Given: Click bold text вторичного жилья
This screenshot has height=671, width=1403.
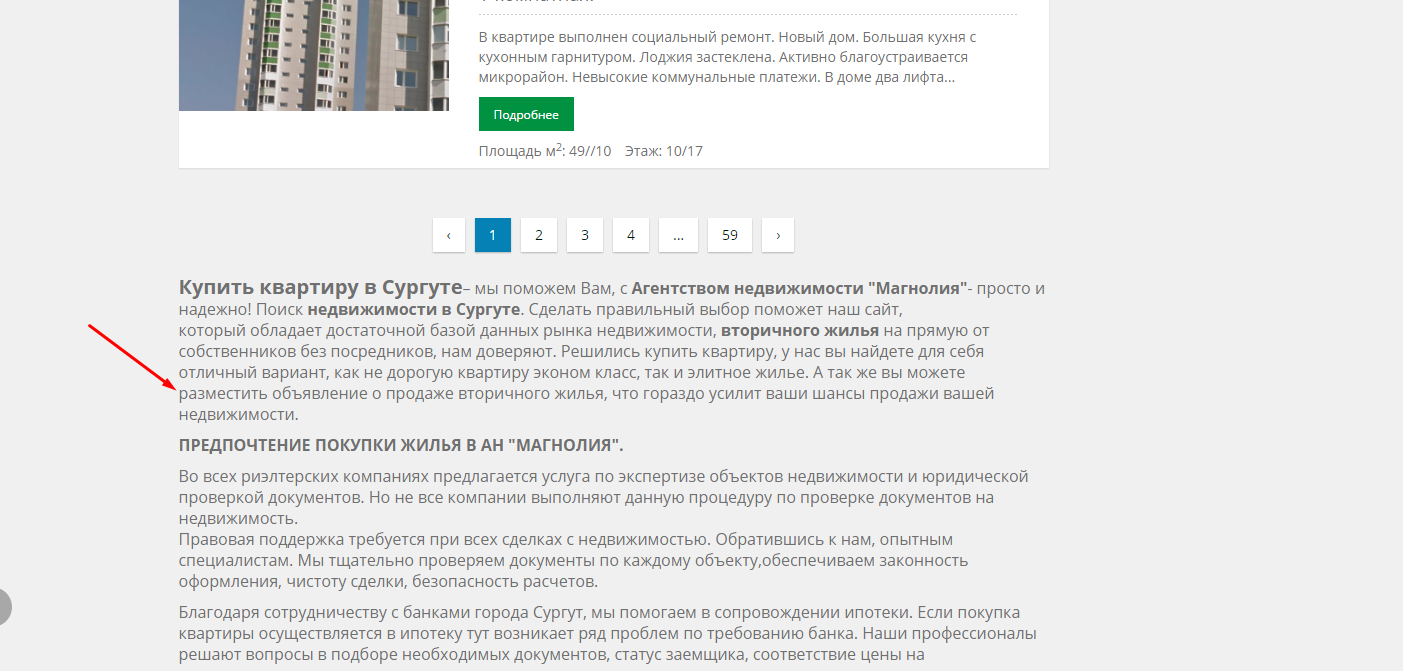Looking at the screenshot, I should point(800,330).
